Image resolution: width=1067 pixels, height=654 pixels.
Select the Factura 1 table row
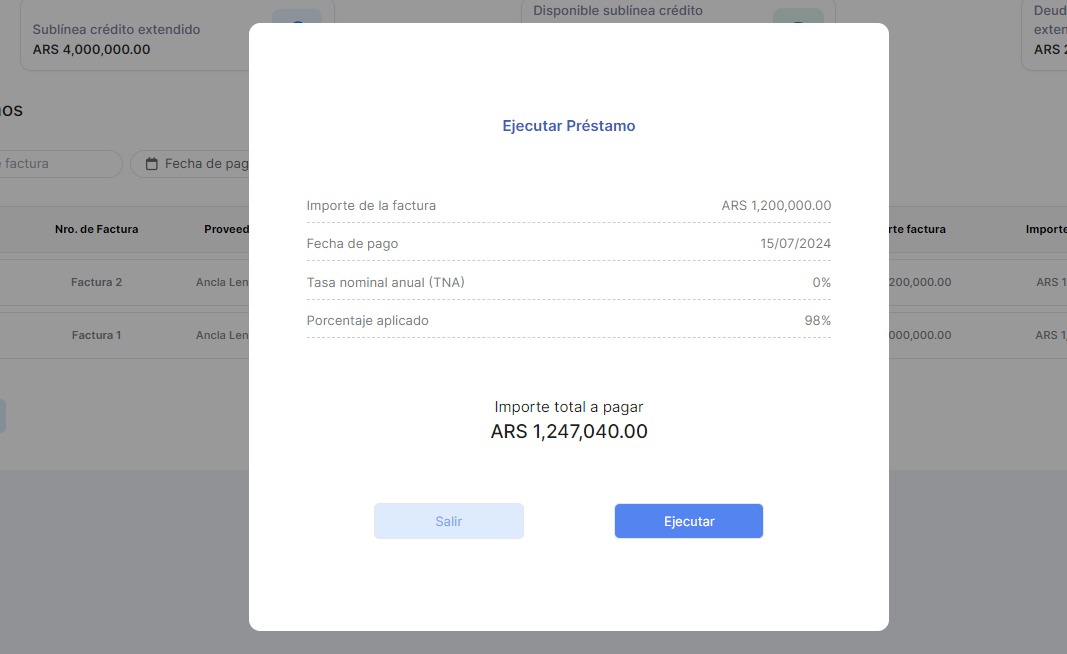pos(96,335)
